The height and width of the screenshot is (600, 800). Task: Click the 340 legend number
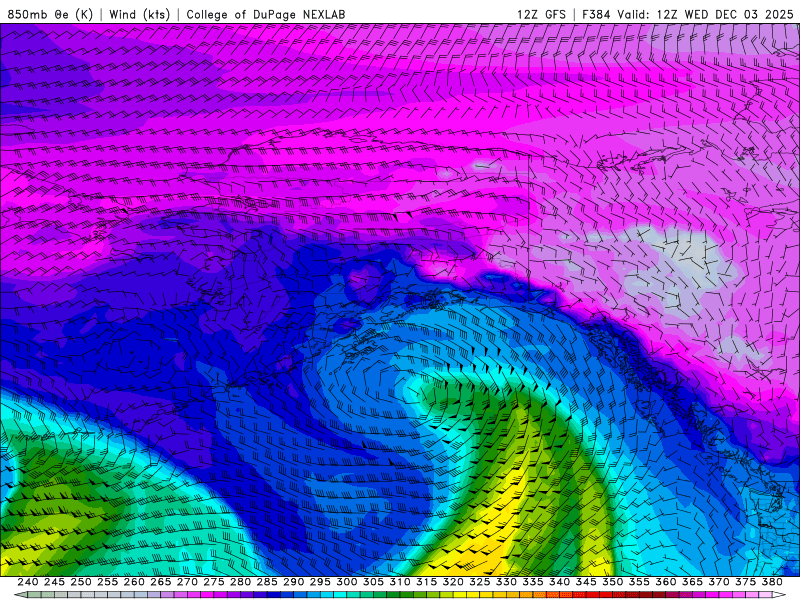559,582
